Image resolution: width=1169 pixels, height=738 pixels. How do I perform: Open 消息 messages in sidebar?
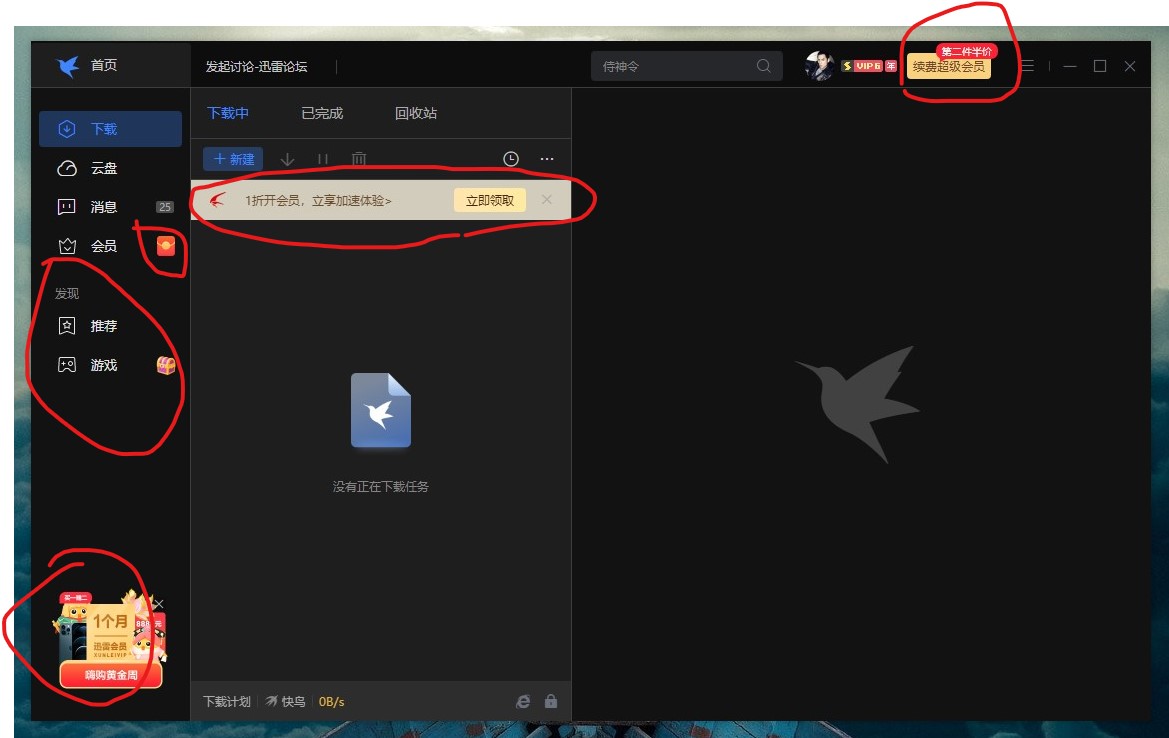pos(110,207)
